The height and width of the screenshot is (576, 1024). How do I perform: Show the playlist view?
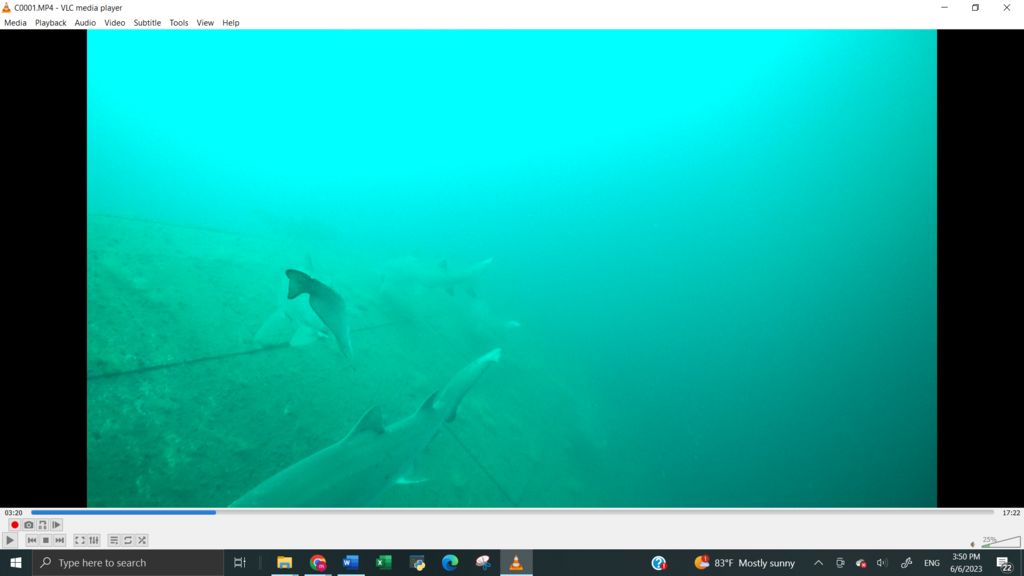(114, 540)
